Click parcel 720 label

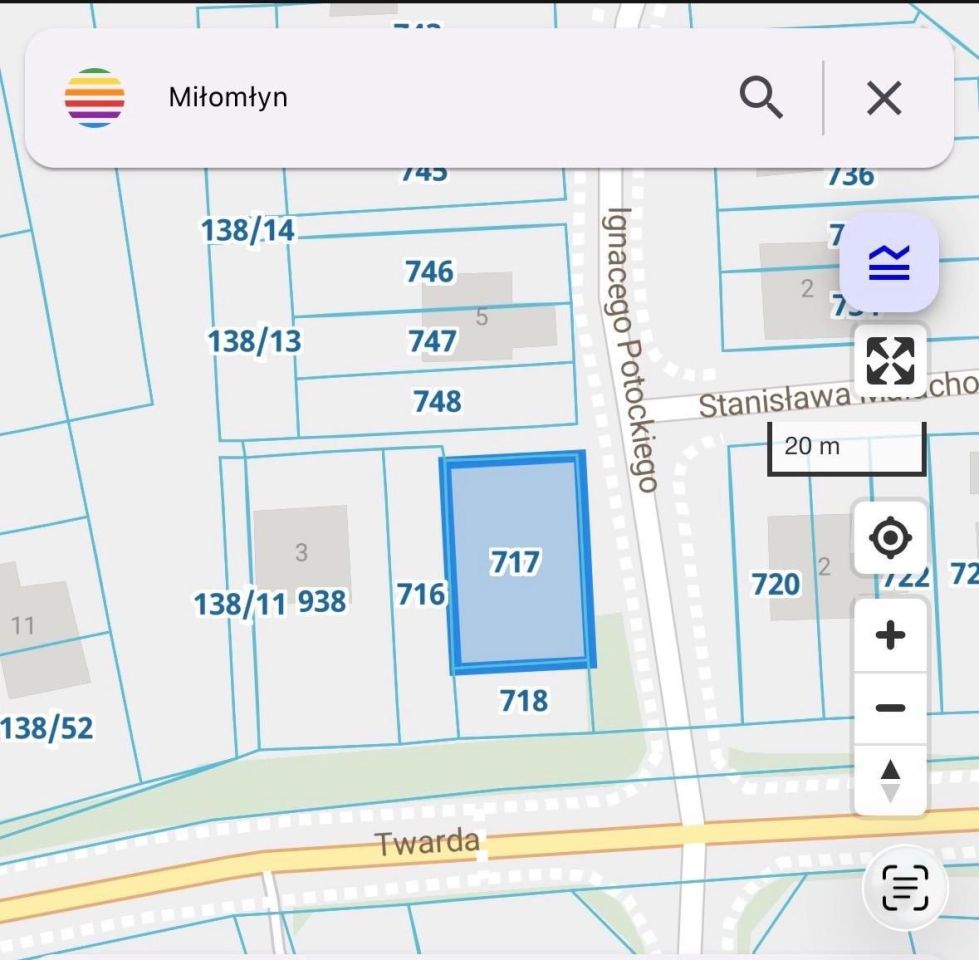[x=775, y=584]
